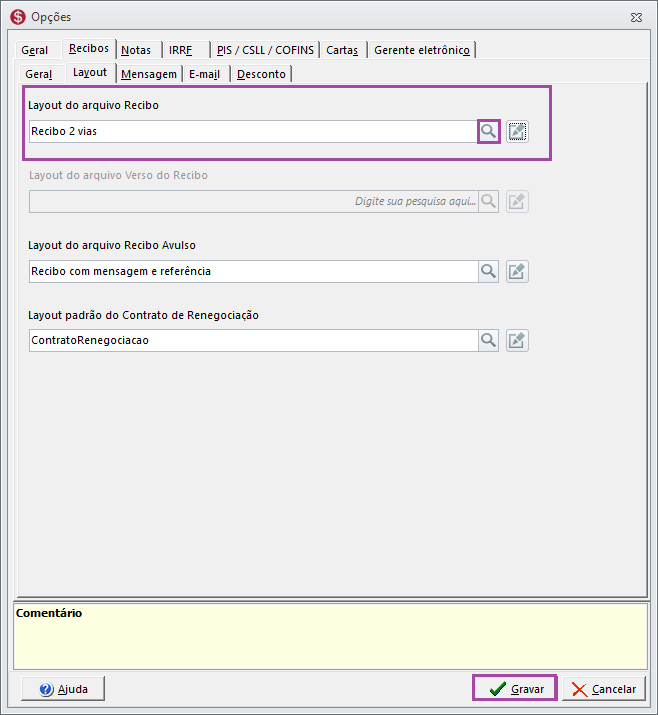Click the Gravar button to save
Image resolution: width=658 pixels, height=715 pixels.
(515, 688)
